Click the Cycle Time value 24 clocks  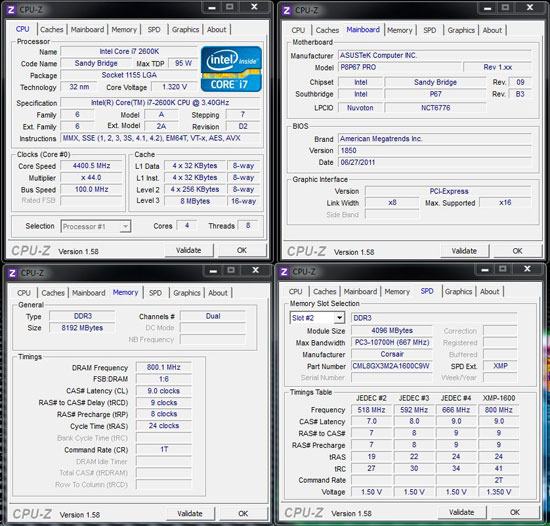(164, 426)
